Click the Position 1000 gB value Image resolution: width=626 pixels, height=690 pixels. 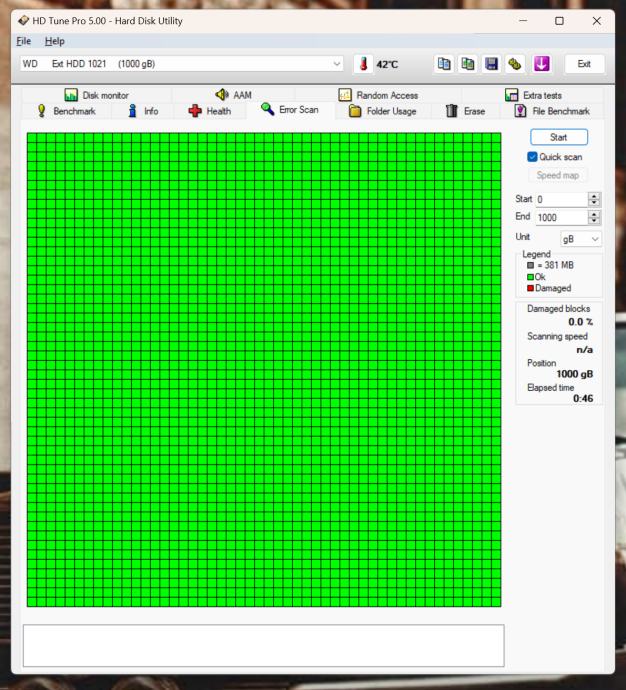(575, 374)
